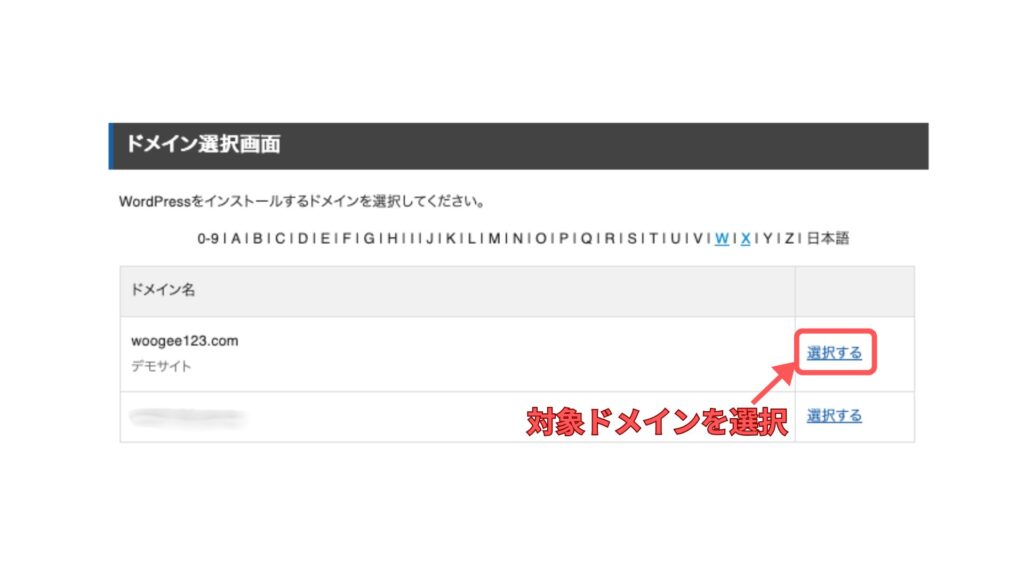
Task: Click letter Z in alphabet index
Action: click(x=790, y=238)
